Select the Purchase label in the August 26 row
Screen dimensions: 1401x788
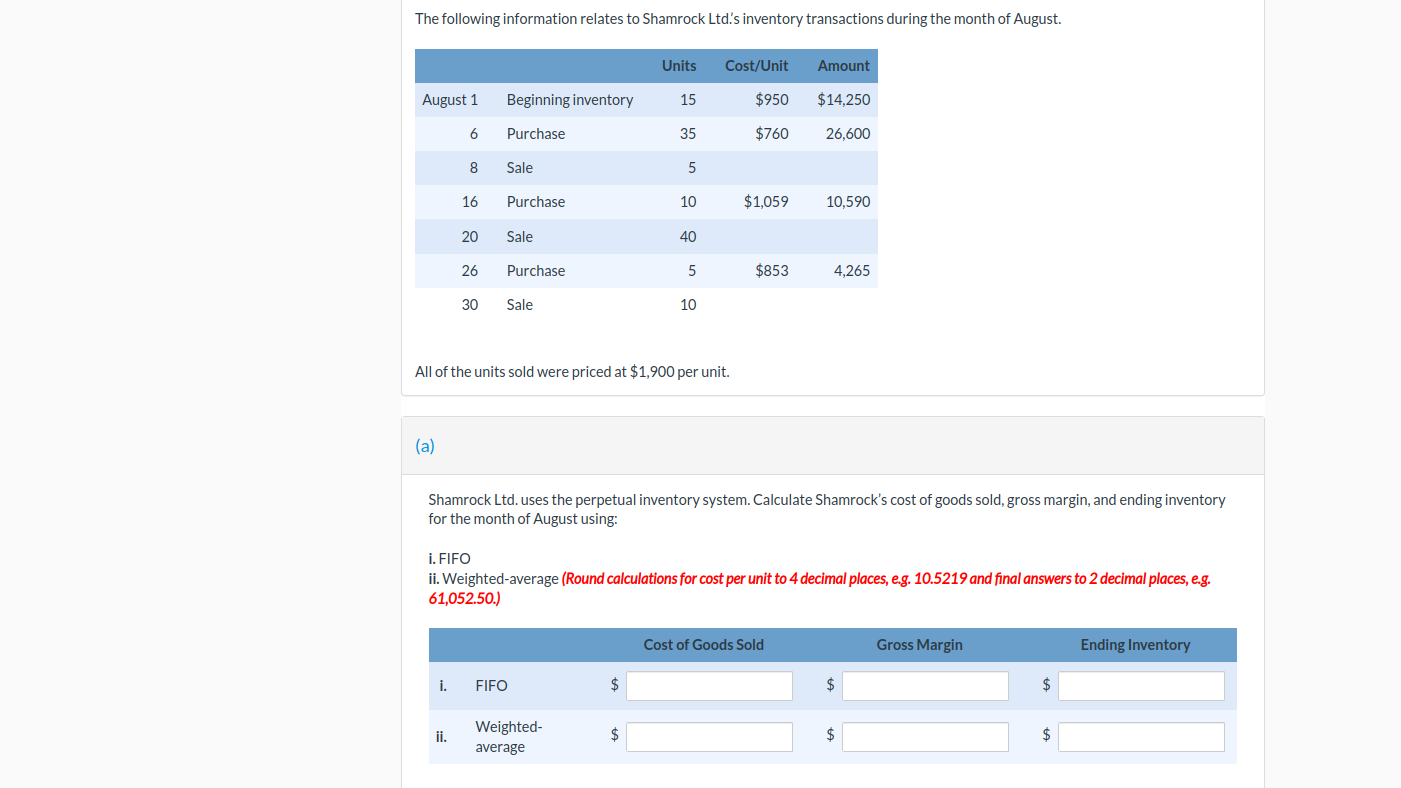click(536, 271)
